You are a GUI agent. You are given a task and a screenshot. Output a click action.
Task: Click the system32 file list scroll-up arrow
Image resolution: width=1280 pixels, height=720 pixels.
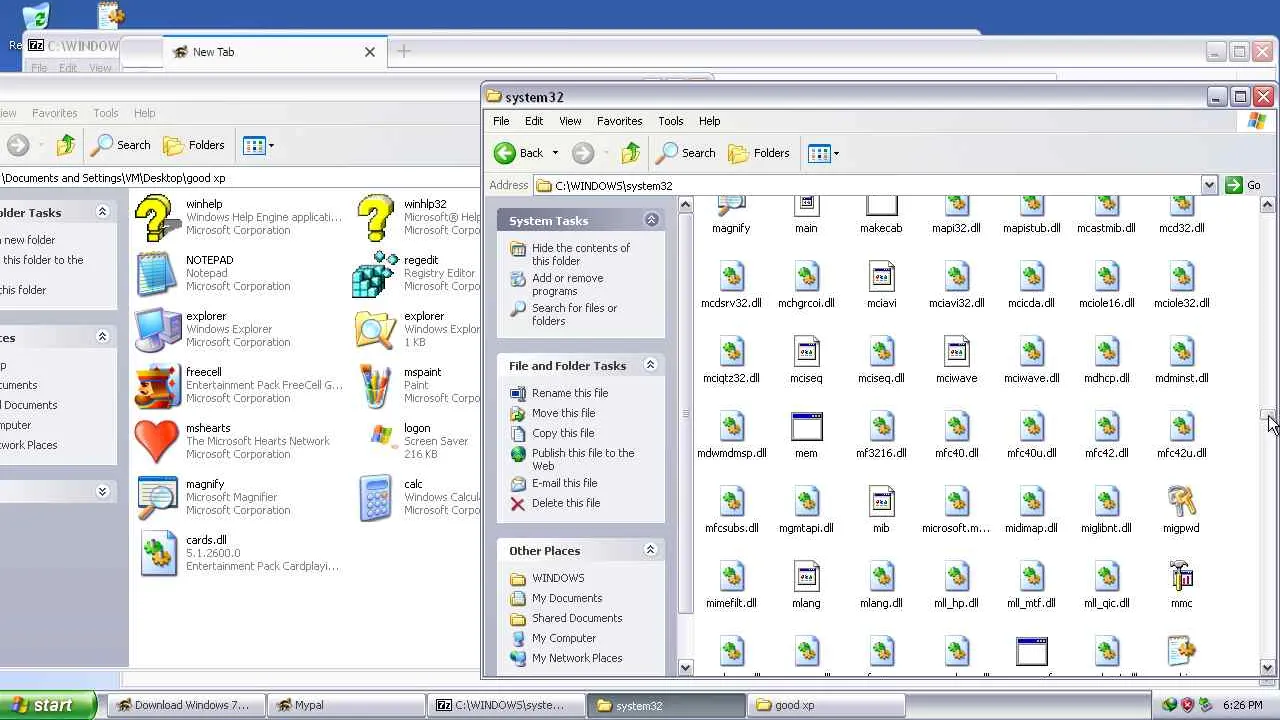point(1267,205)
